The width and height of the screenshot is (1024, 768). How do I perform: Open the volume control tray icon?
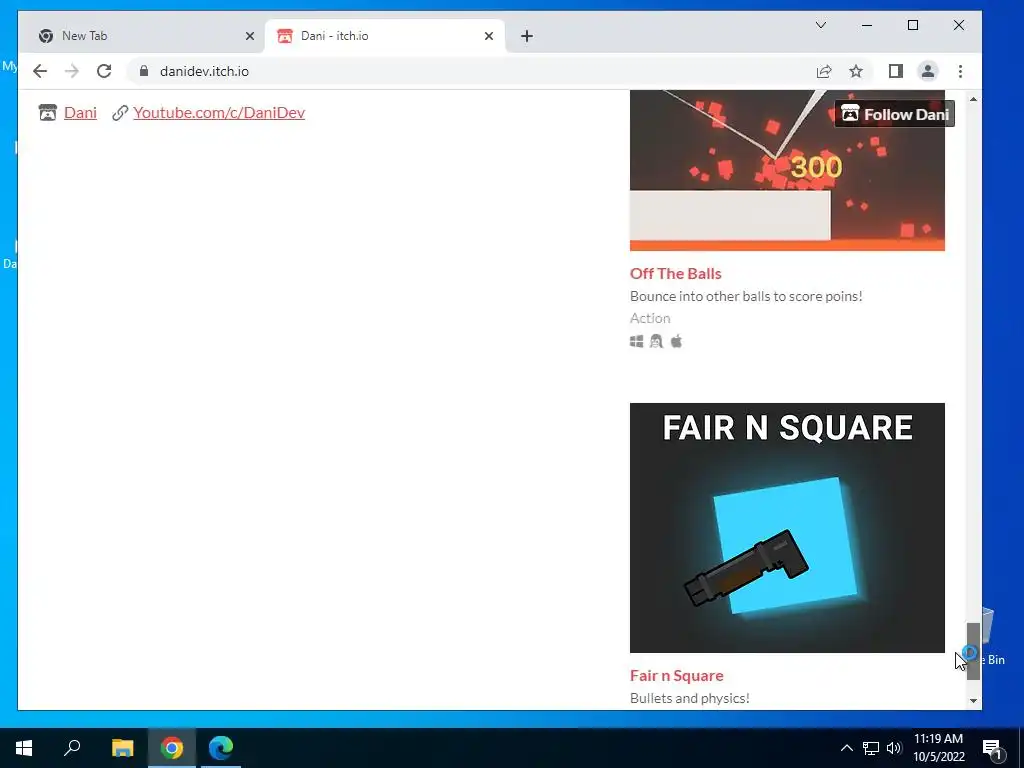(894, 748)
